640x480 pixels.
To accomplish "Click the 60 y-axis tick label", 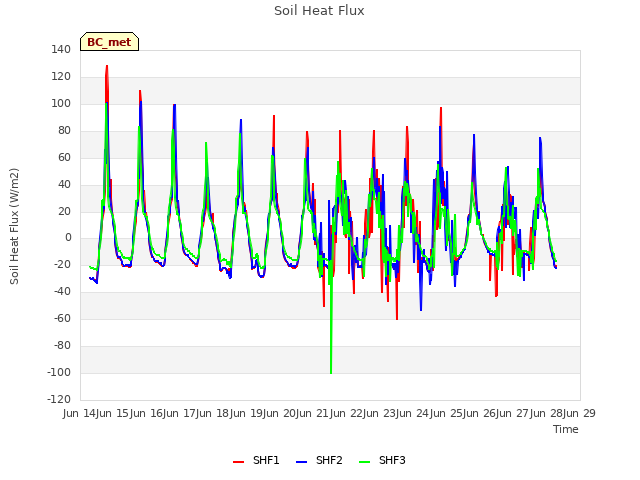I will click(64, 157).
